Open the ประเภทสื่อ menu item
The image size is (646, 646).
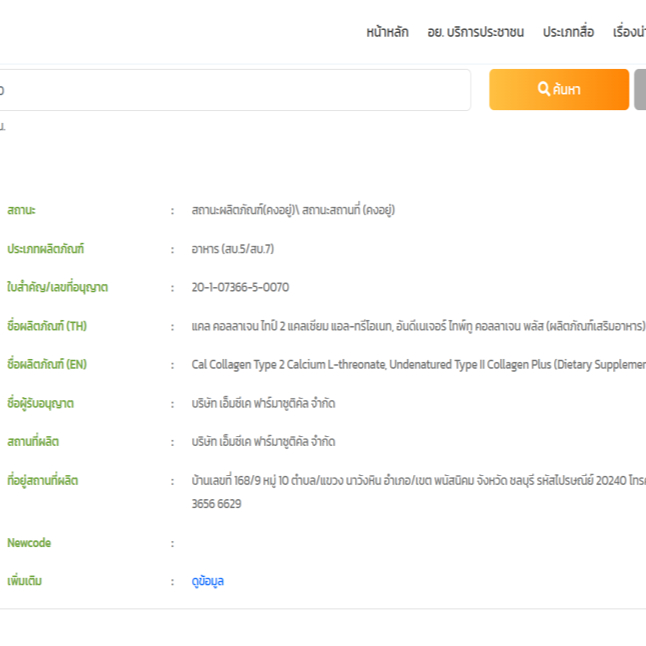tap(569, 32)
